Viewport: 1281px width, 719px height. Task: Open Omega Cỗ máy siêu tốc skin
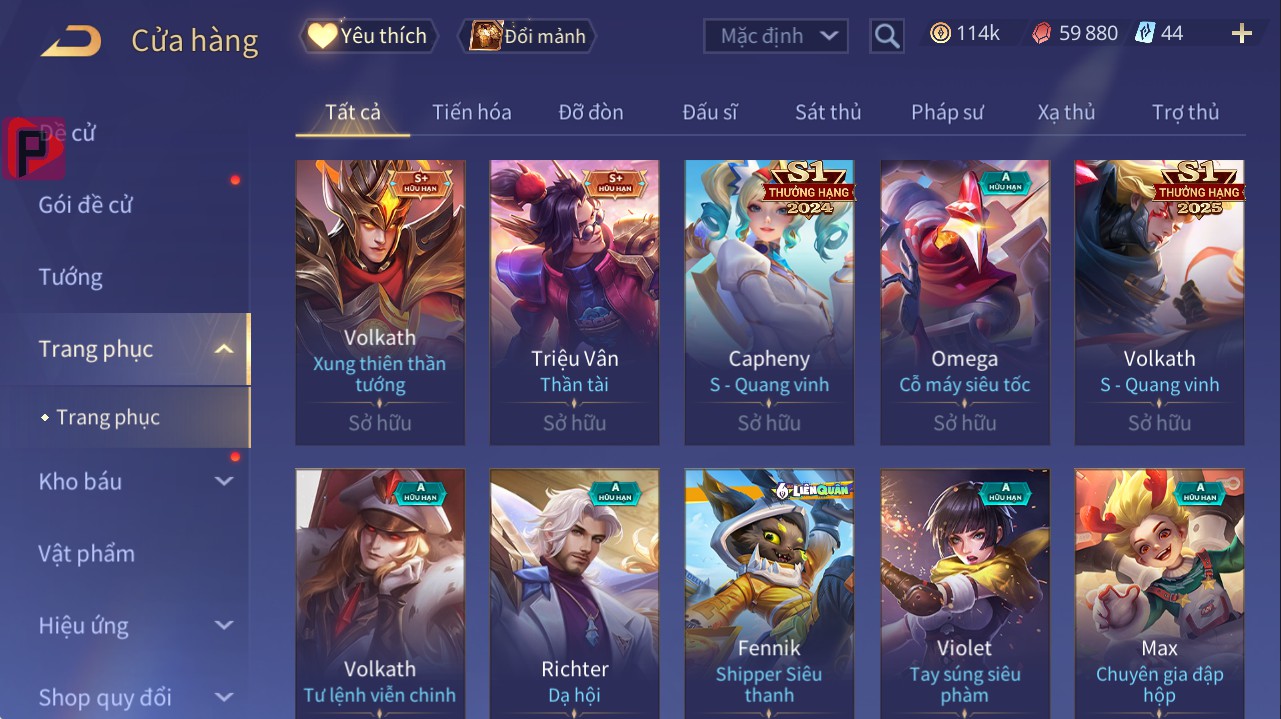pyautogui.click(x=965, y=302)
